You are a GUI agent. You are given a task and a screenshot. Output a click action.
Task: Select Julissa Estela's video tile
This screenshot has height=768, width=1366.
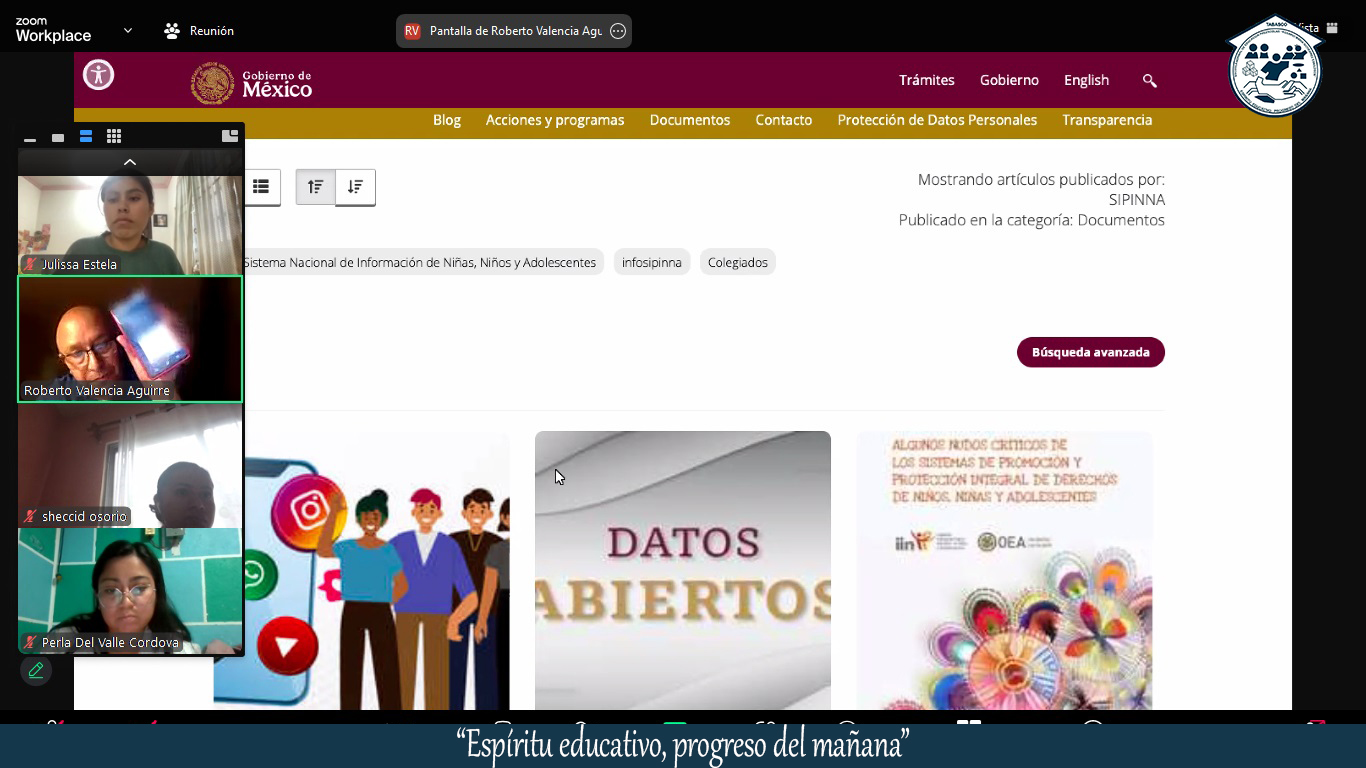pyautogui.click(x=130, y=225)
